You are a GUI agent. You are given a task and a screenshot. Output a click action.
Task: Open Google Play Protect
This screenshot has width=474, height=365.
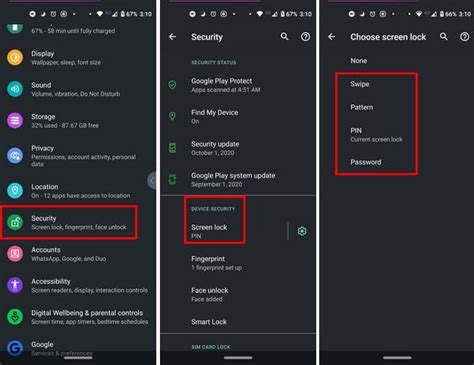tap(238, 85)
